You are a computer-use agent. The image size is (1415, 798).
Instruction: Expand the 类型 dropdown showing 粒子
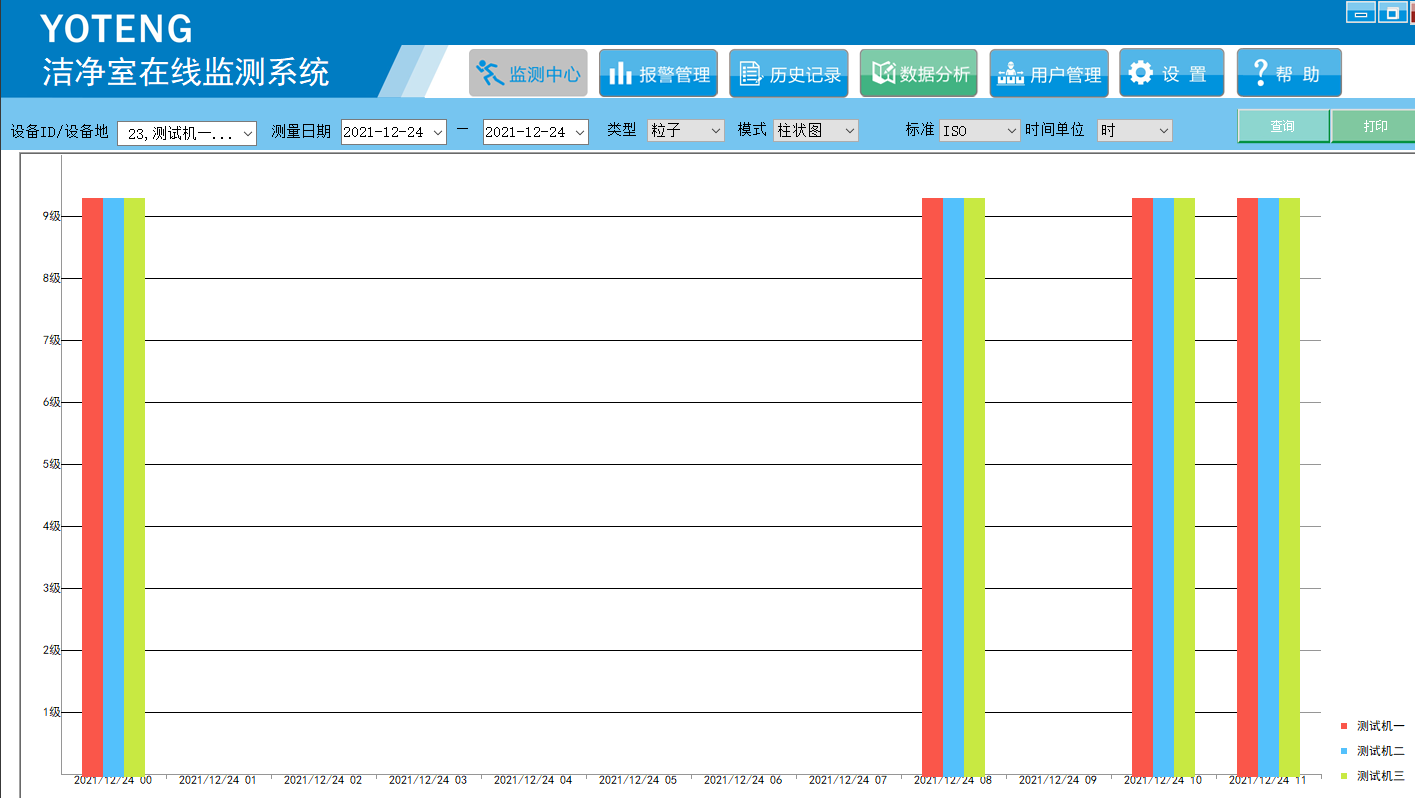coord(715,130)
